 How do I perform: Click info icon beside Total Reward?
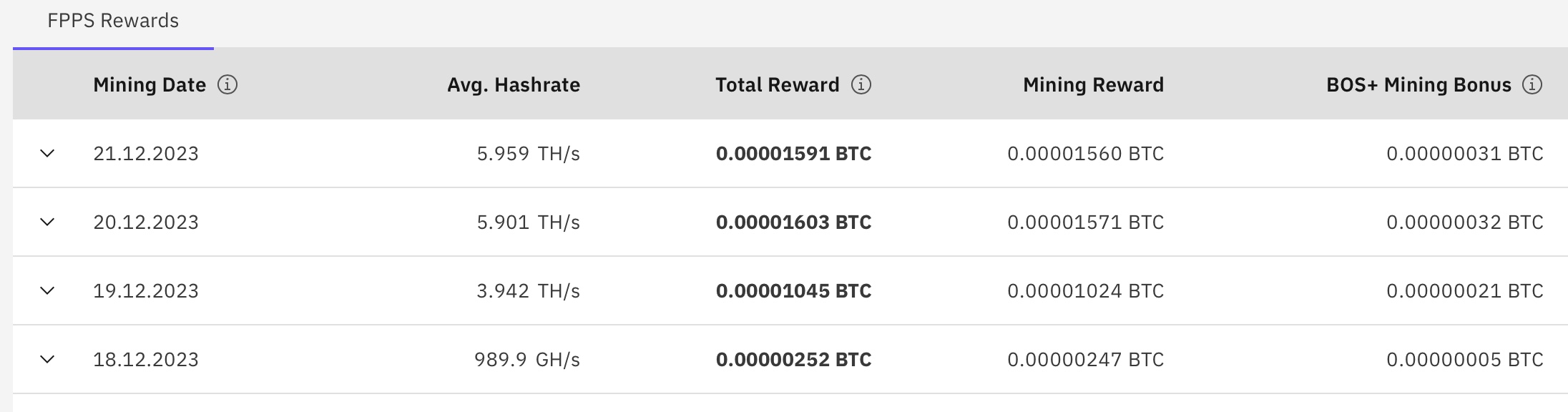(861, 85)
